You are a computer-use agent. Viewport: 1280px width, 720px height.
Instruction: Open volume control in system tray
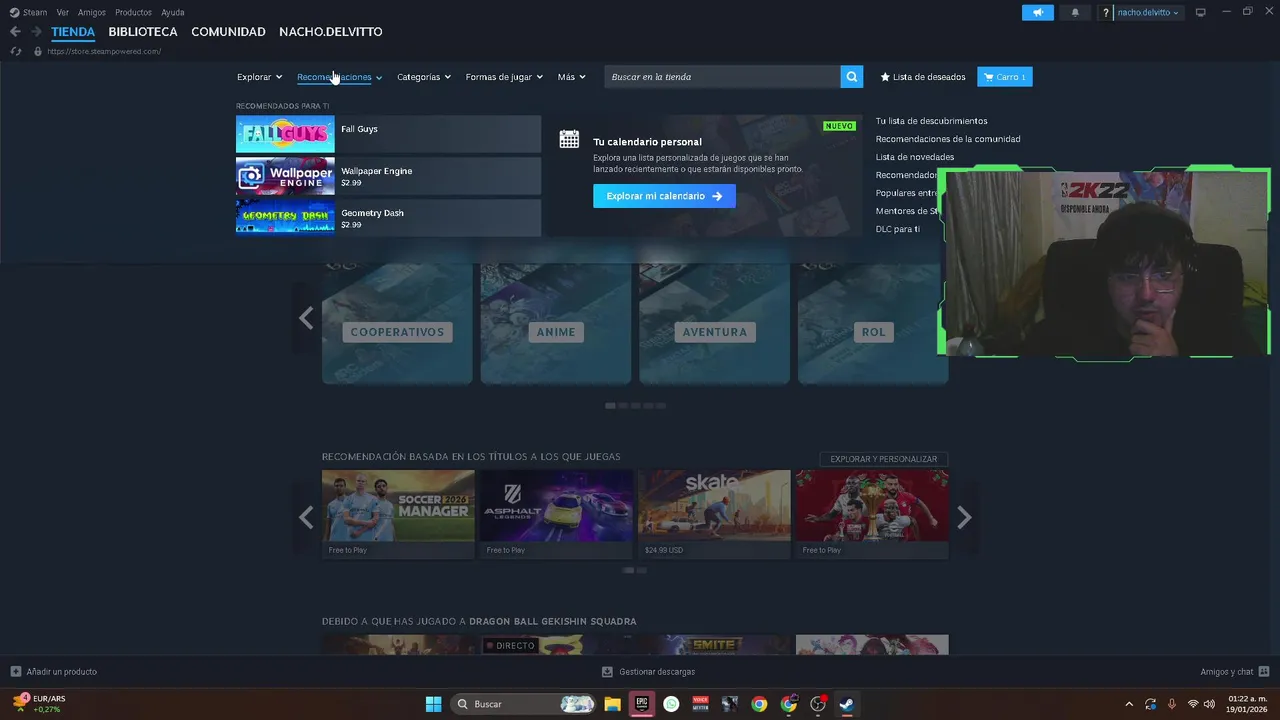[x=1210, y=704]
